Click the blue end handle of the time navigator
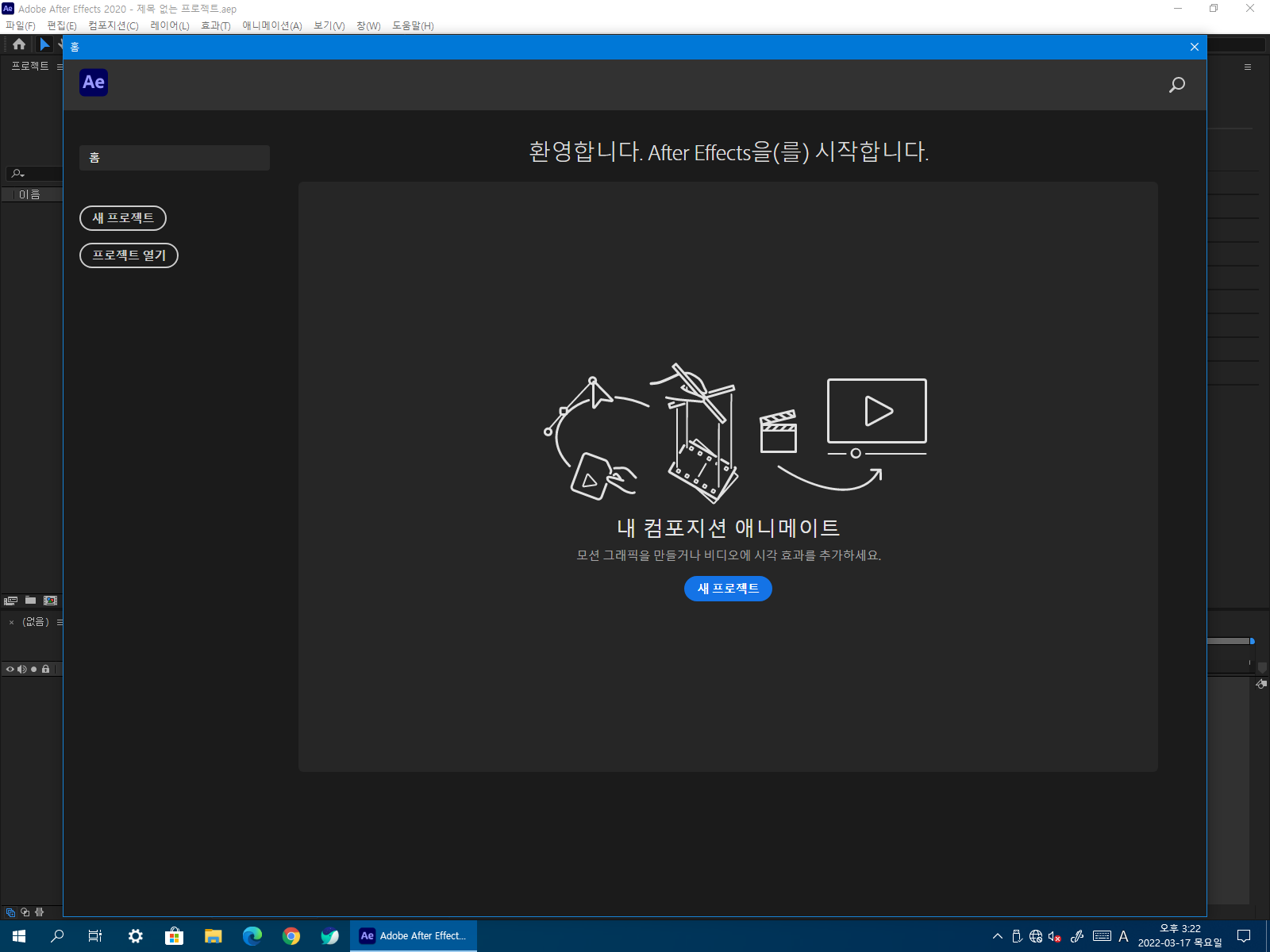Image resolution: width=1270 pixels, height=952 pixels. (x=1253, y=641)
